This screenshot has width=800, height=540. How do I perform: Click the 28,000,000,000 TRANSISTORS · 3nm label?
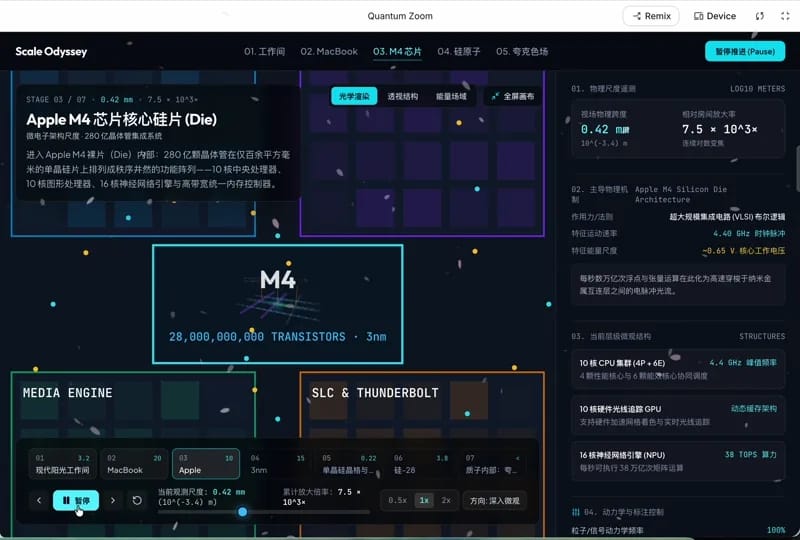pos(278,337)
